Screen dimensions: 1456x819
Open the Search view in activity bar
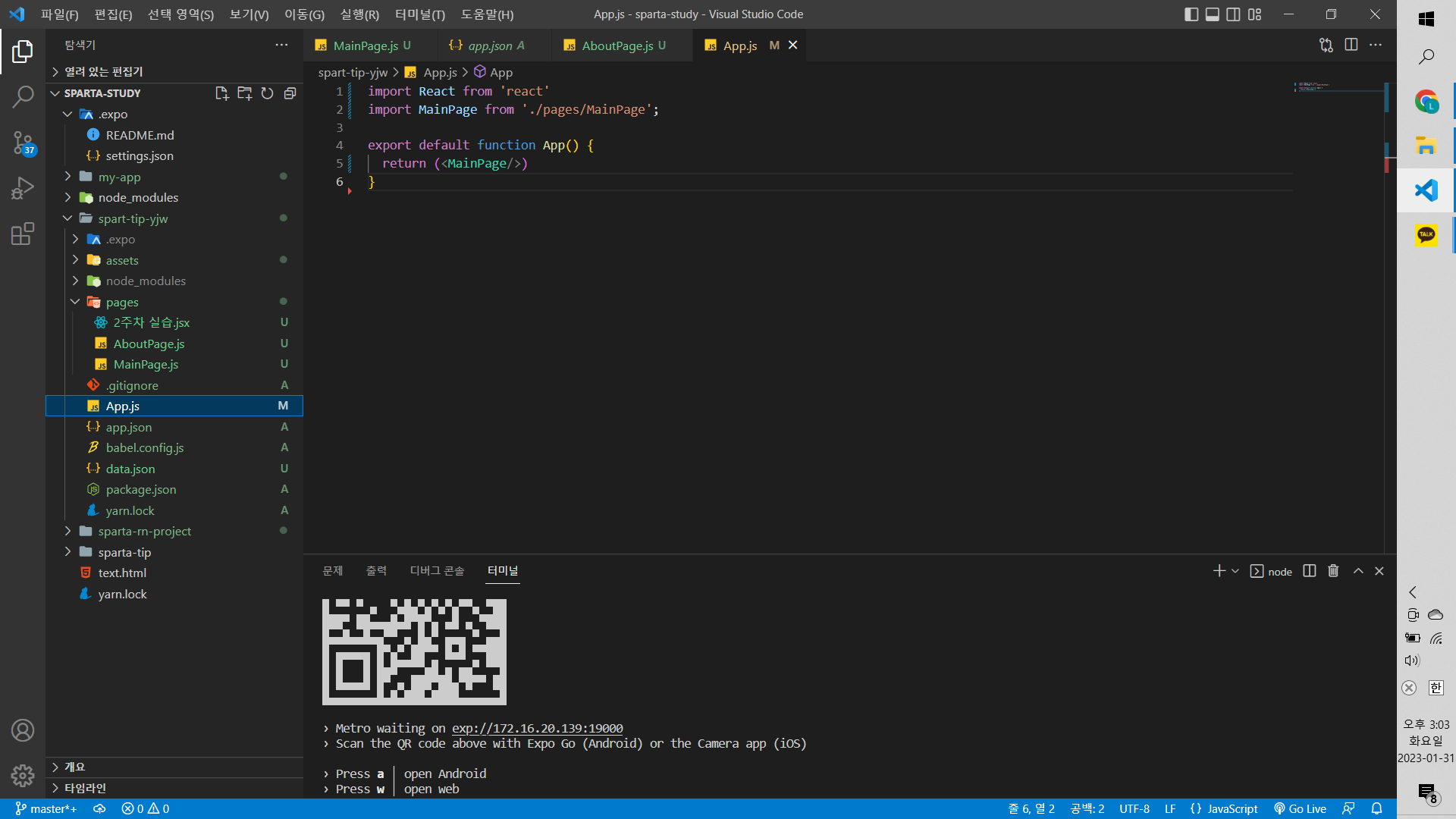point(23,96)
